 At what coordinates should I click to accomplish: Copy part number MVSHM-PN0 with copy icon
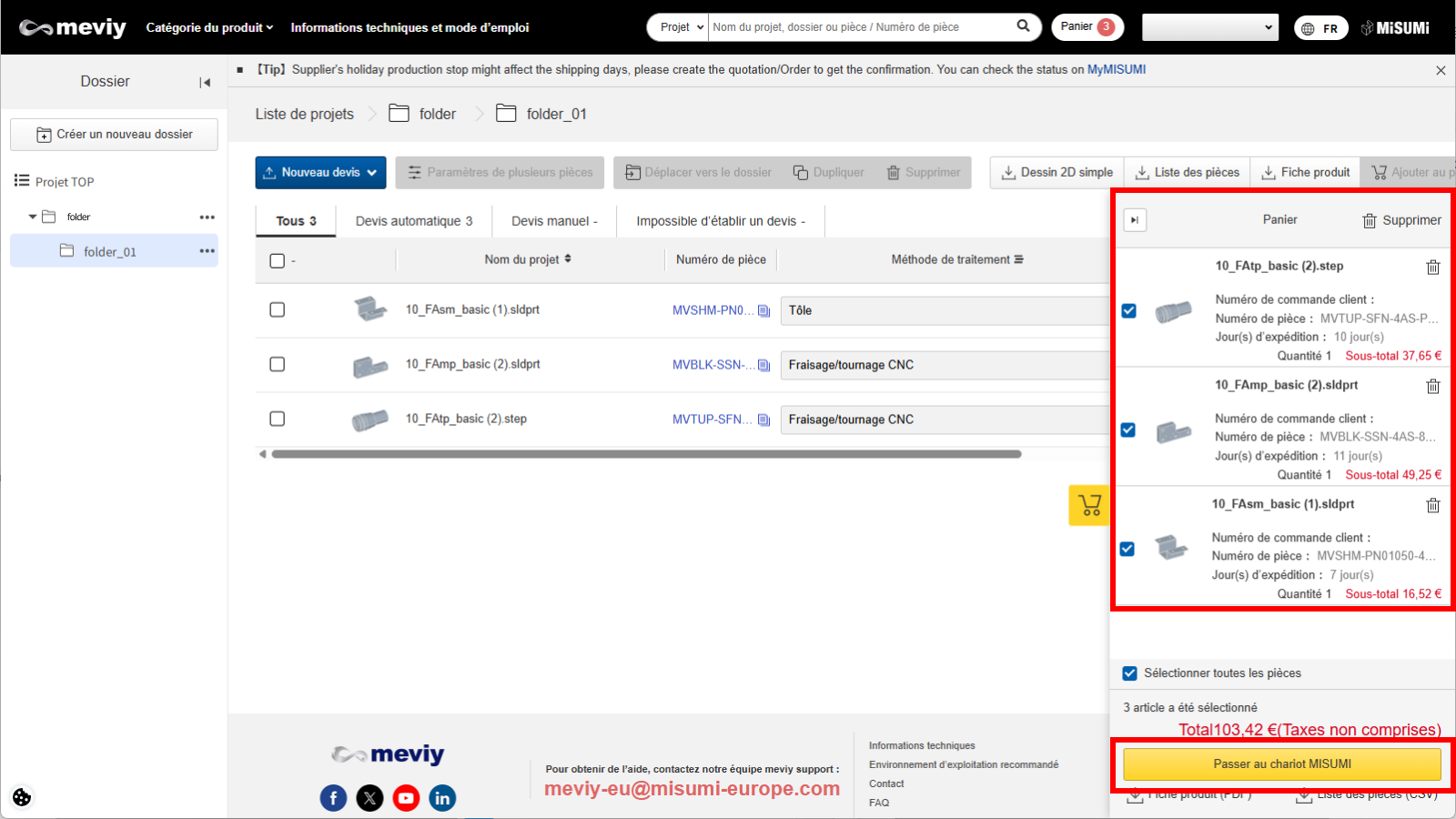coord(763,311)
